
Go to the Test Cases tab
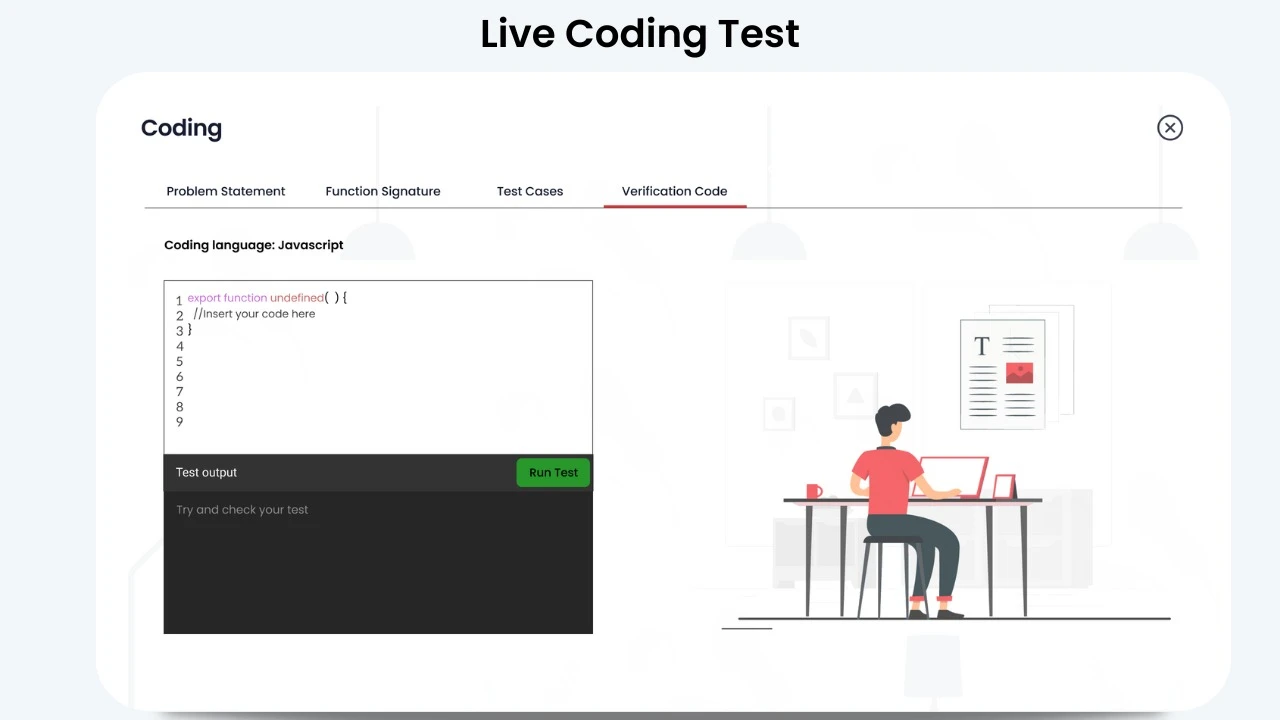530,191
